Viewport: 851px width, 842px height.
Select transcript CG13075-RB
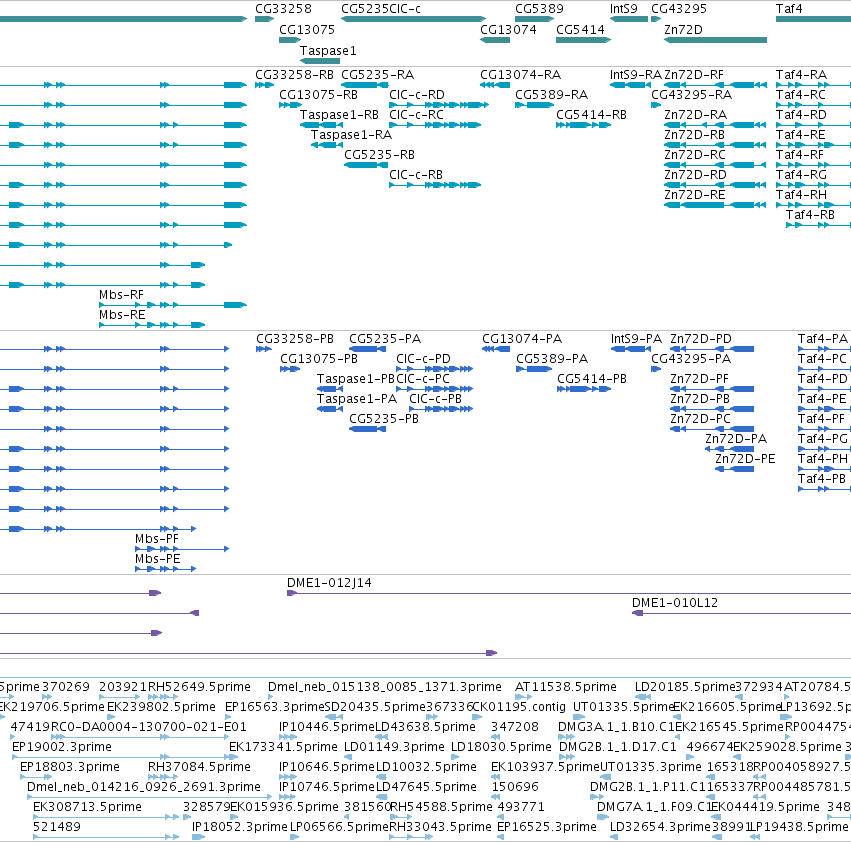[x=290, y=105]
